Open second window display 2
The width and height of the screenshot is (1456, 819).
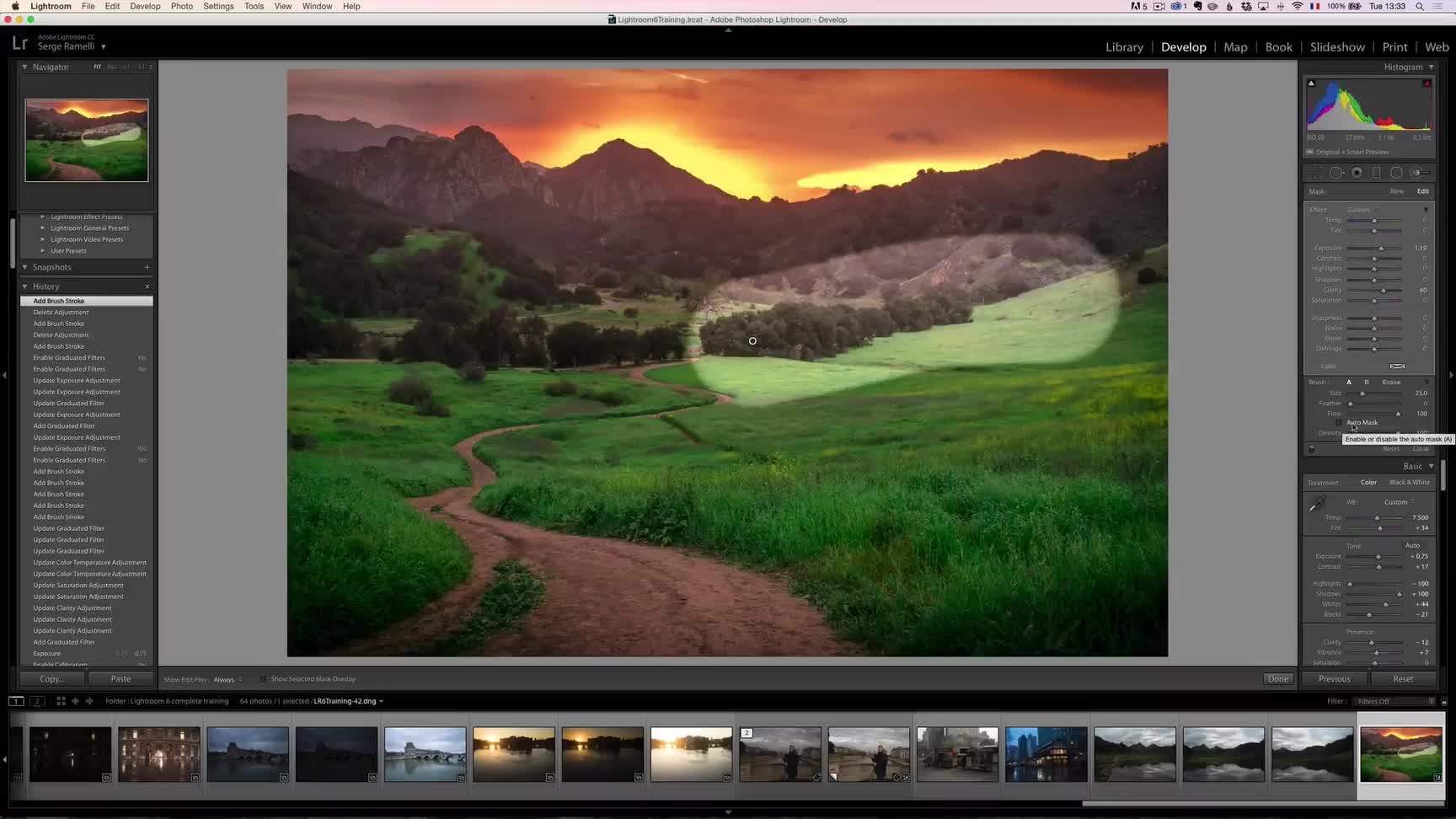(x=36, y=701)
